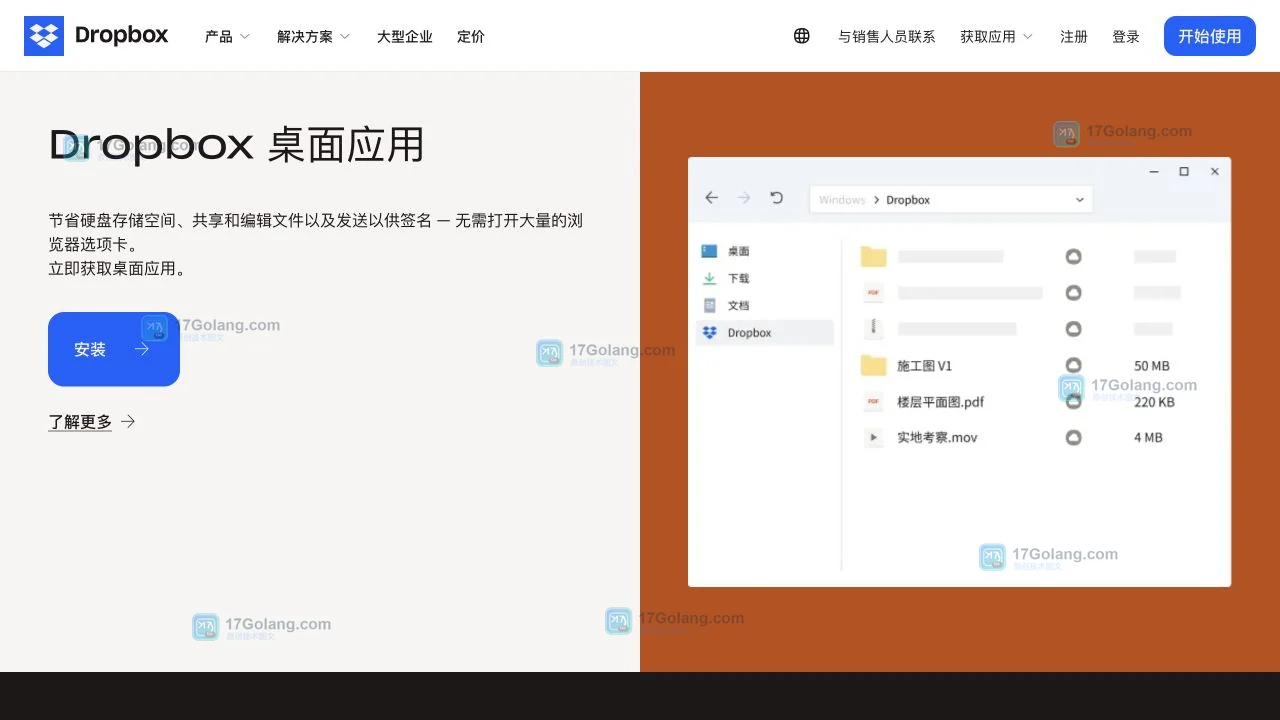This screenshot has width=1280, height=720.
Task: Click cloud sync icon for 施工图 V1
Action: 1073,366
